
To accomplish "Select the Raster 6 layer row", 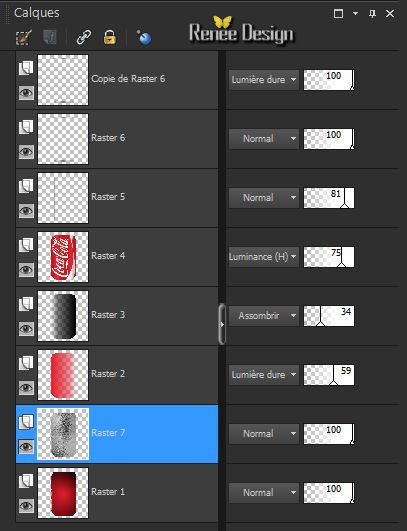I will [117, 139].
